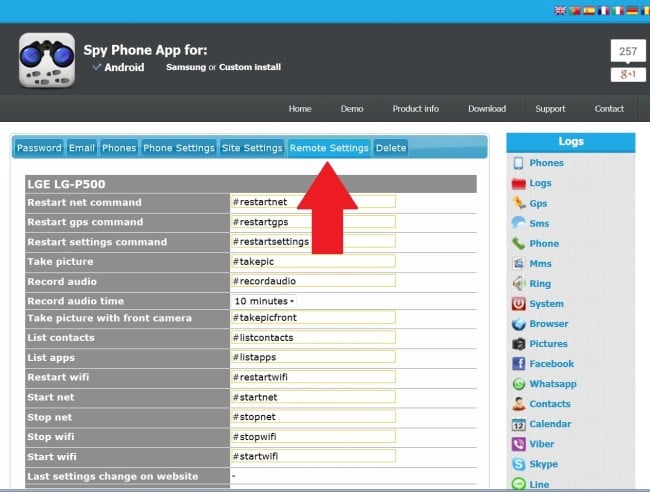The height and width of the screenshot is (492, 650).
Task: Switch site language to German flag
Action: 632,11
